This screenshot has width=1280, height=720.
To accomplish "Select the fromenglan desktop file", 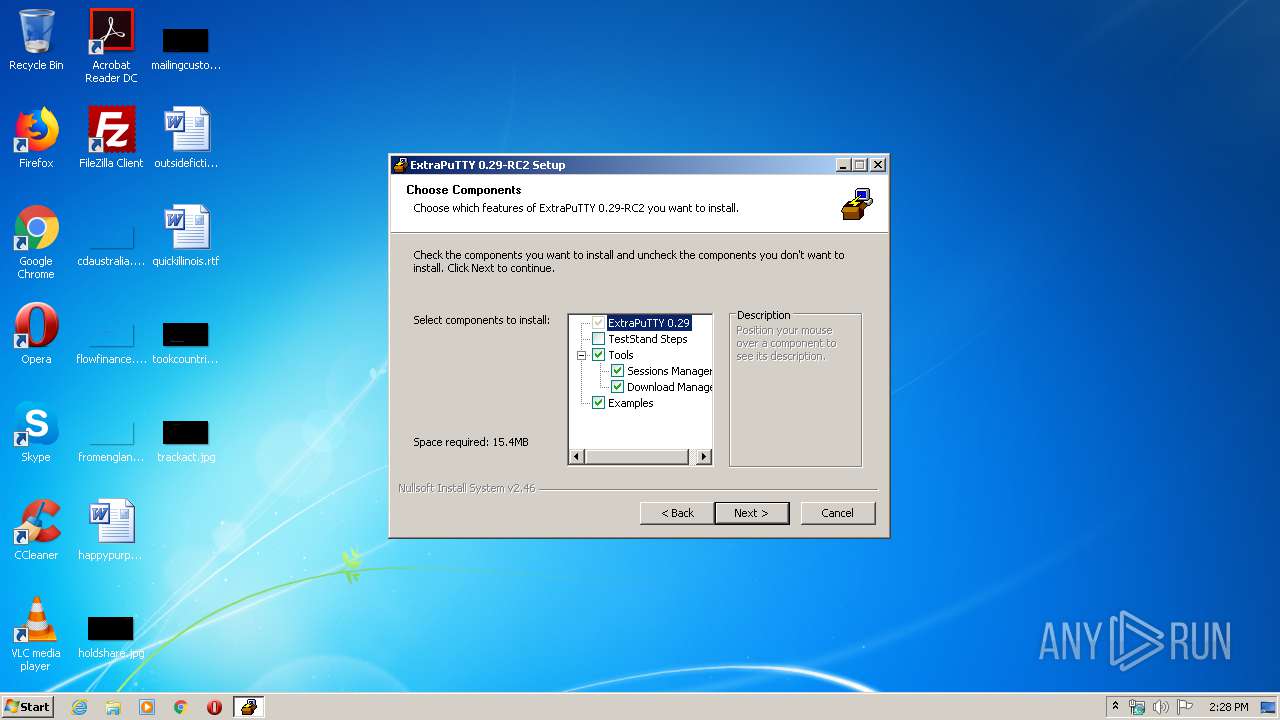I will pyautogui.click(x=111, y=442).
